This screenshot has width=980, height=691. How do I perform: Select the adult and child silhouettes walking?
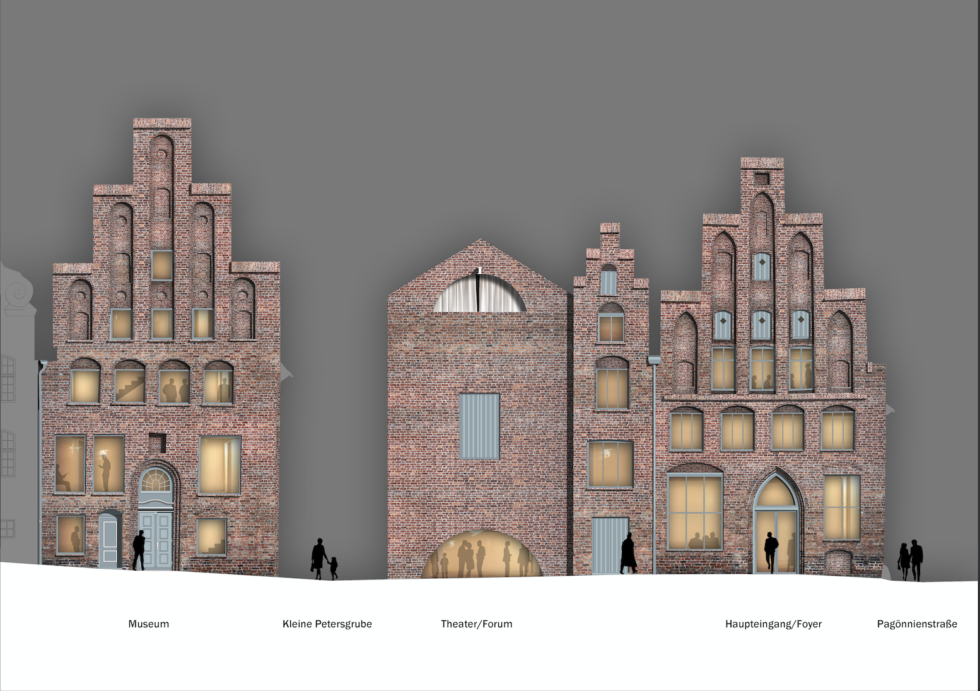point(323,559)
